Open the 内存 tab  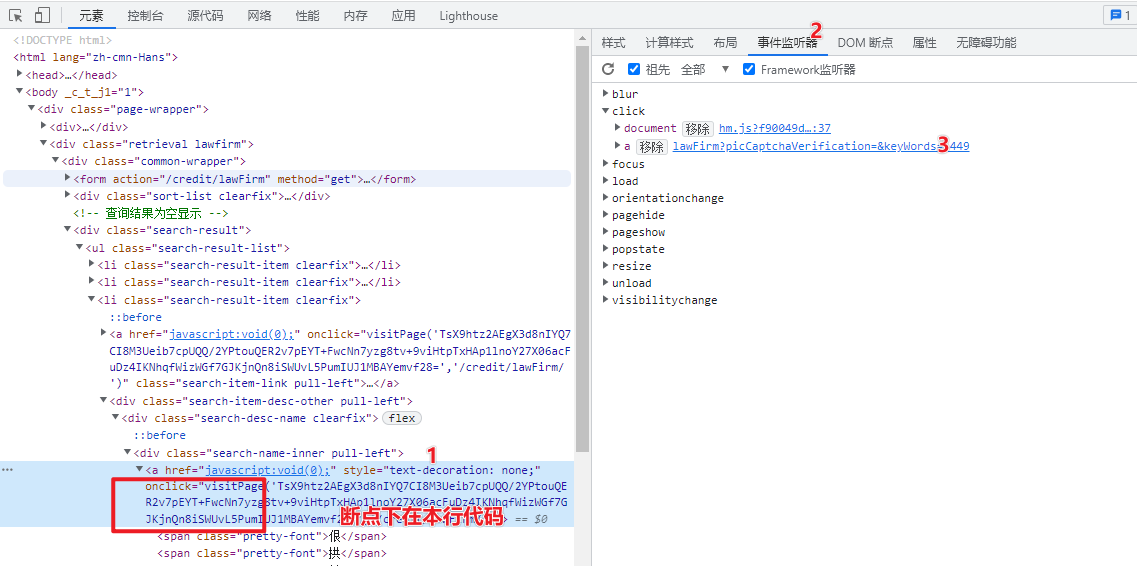(355, 16)
